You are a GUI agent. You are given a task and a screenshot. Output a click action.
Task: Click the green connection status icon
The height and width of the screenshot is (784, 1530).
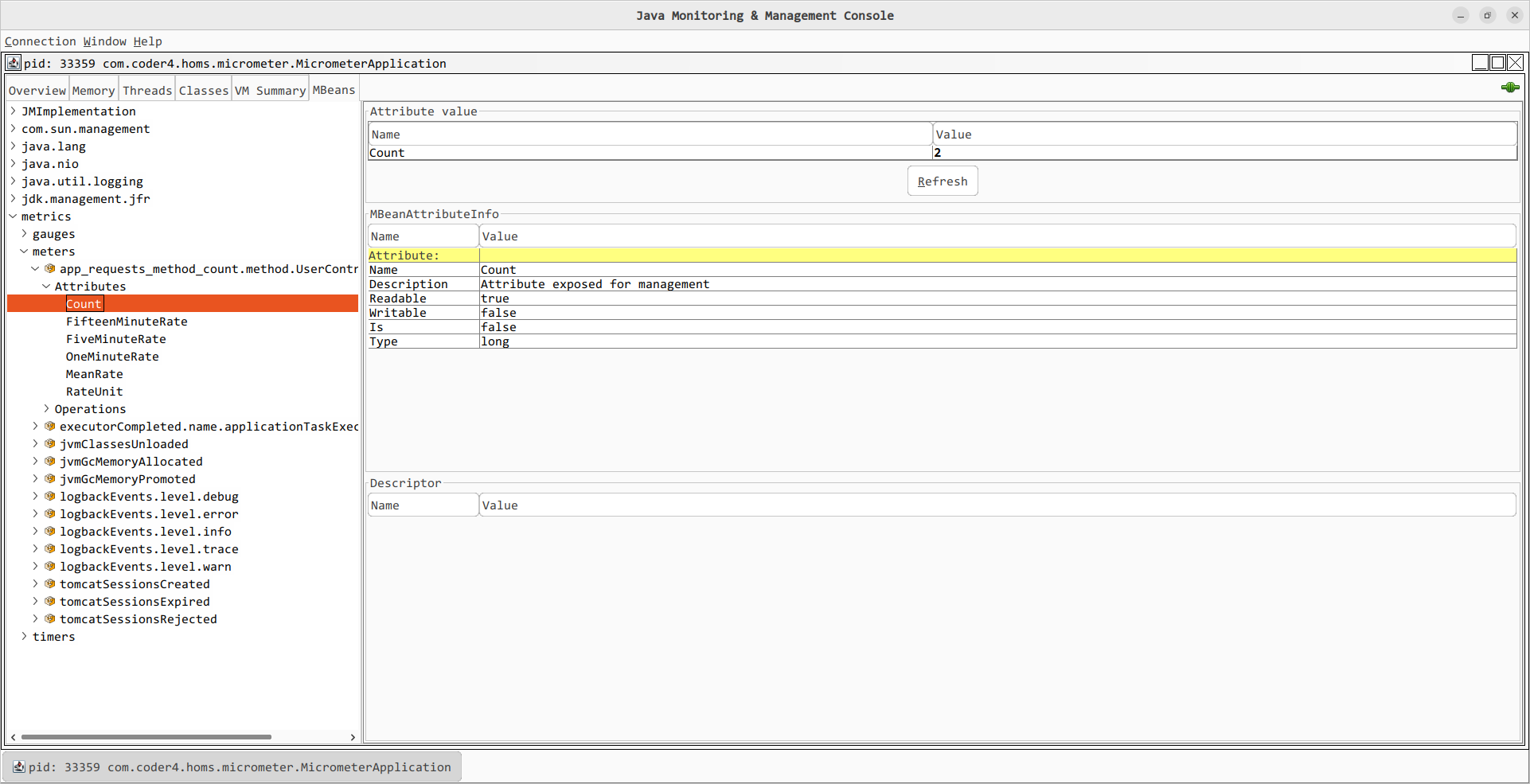coord(1509,88)
